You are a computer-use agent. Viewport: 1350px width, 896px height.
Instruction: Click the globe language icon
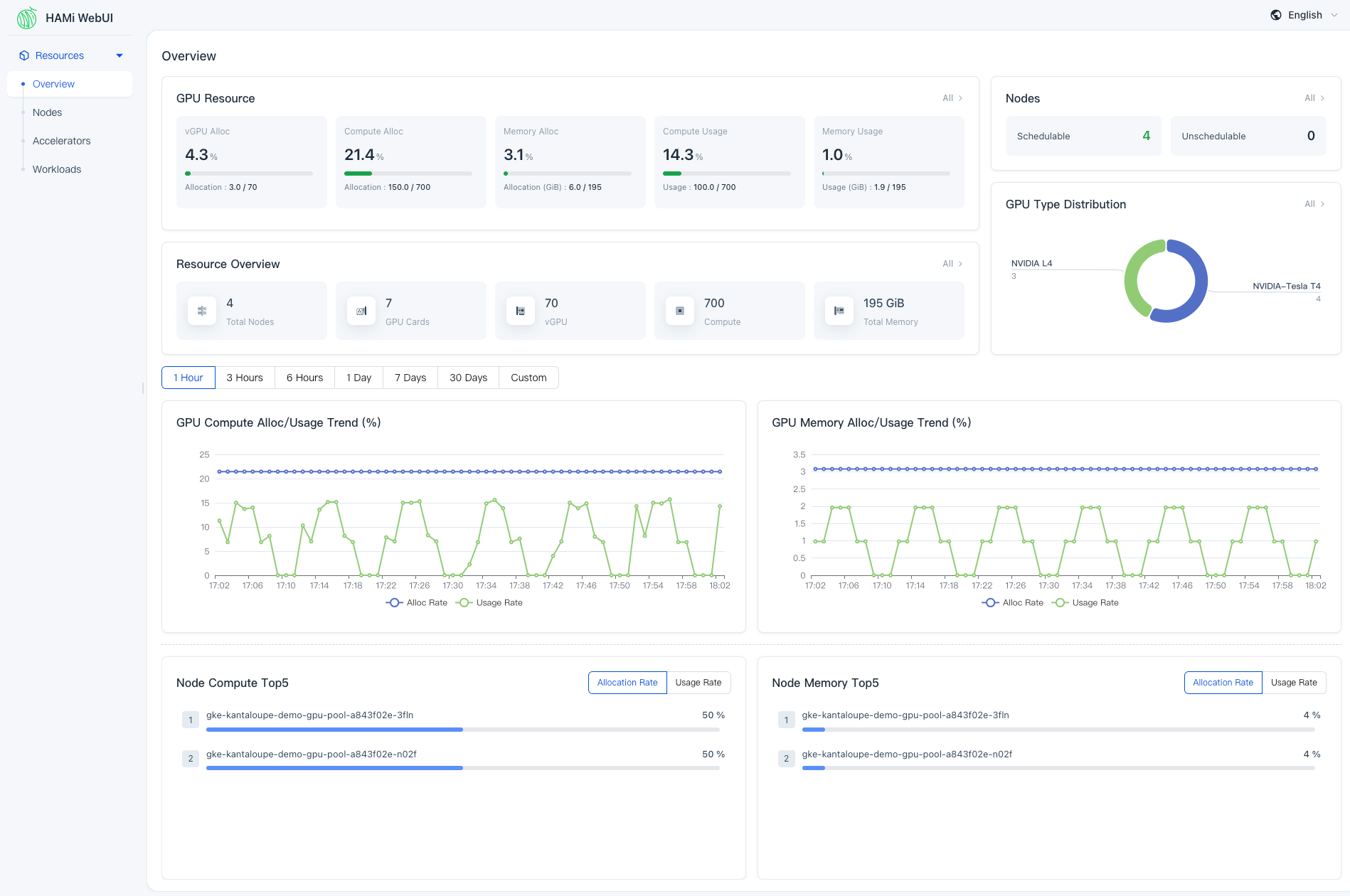pyautogui.click(x=1275, y=14)
